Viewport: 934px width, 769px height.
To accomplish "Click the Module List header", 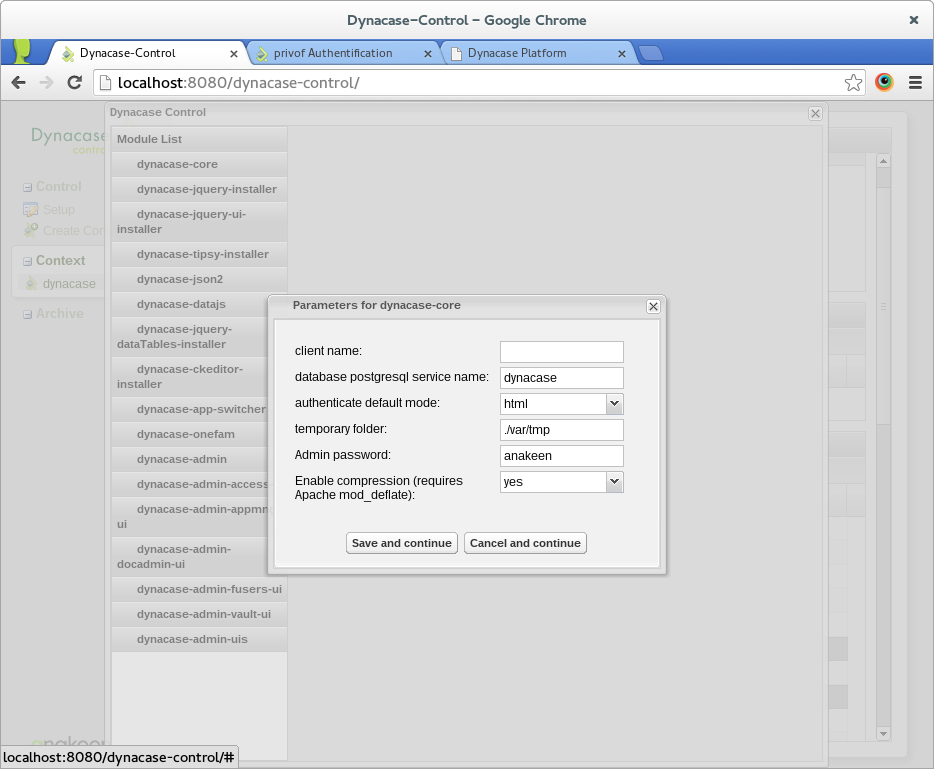I will 199,139.
